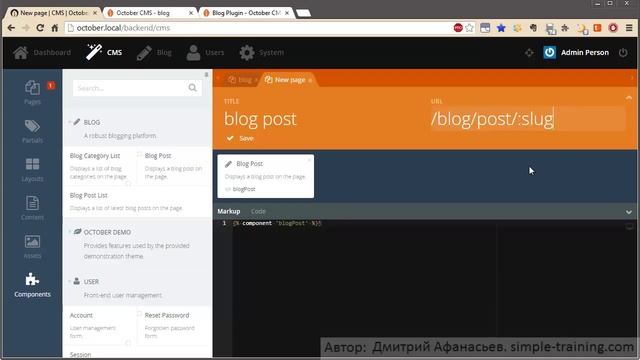The image size is (640, 360).
Task: Bookmark page with the star outline icon
Action: click(469, 28)
